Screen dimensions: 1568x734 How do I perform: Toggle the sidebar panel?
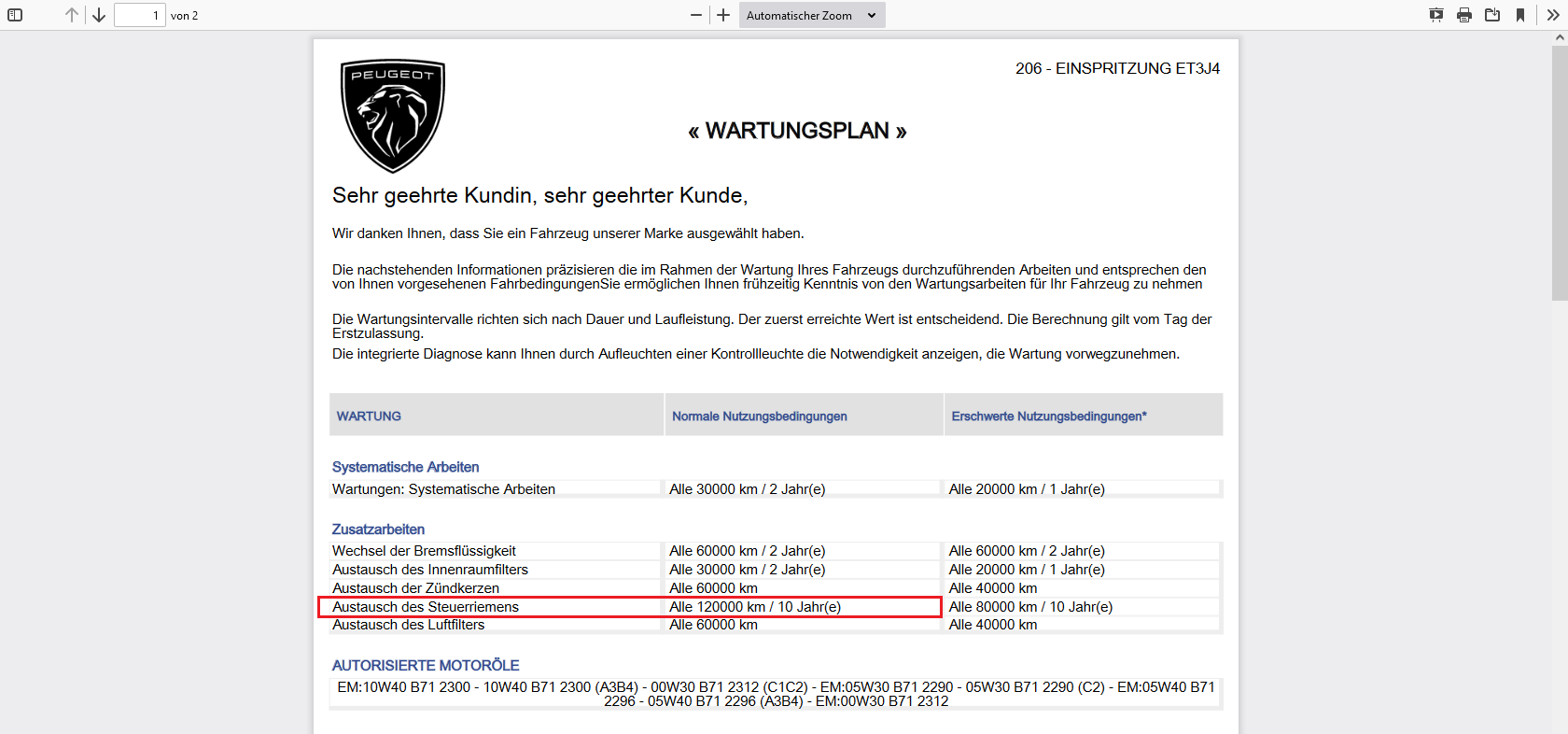[15, 15]
